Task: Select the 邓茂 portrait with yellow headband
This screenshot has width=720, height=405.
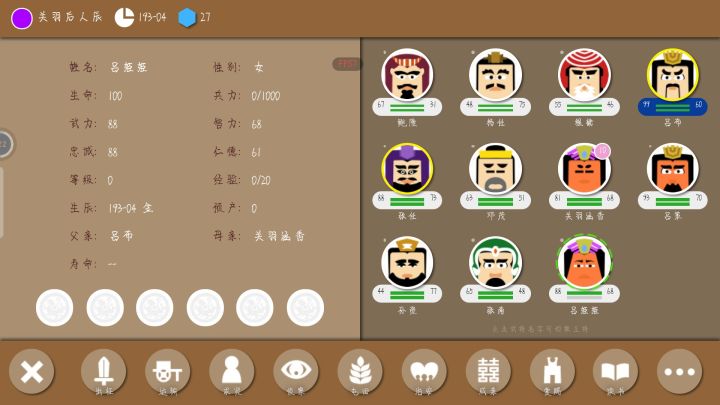Action: (495, 169)
